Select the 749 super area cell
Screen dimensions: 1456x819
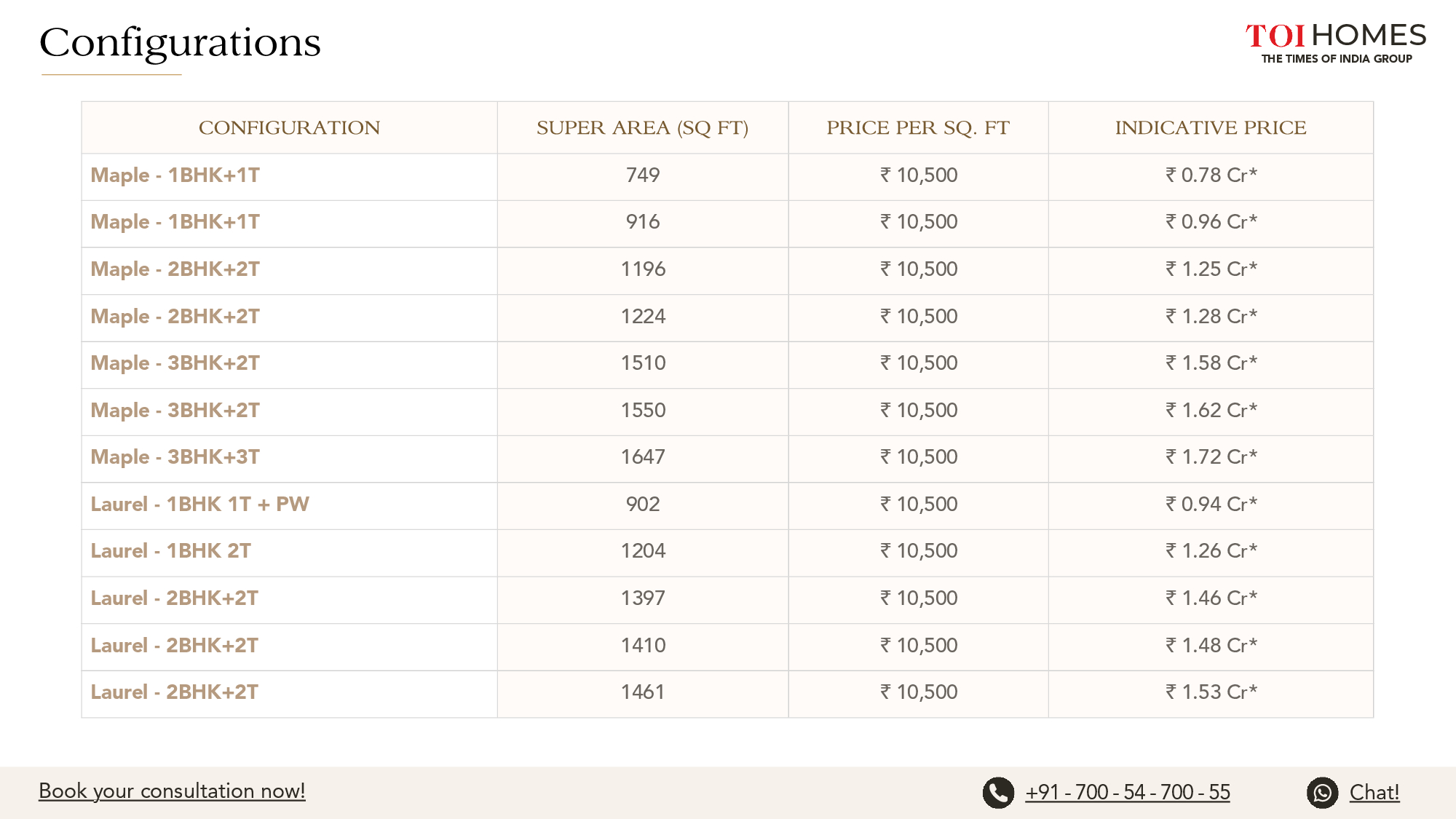(643, 175)
